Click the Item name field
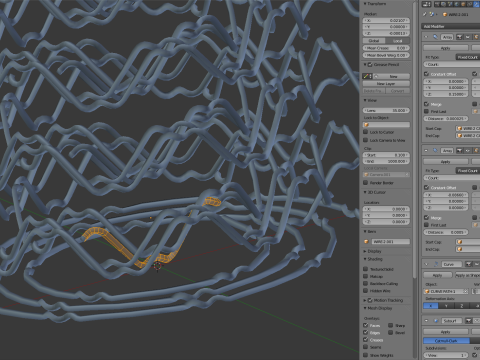This screenshot has width=480, height=360. tap(390, 241)
